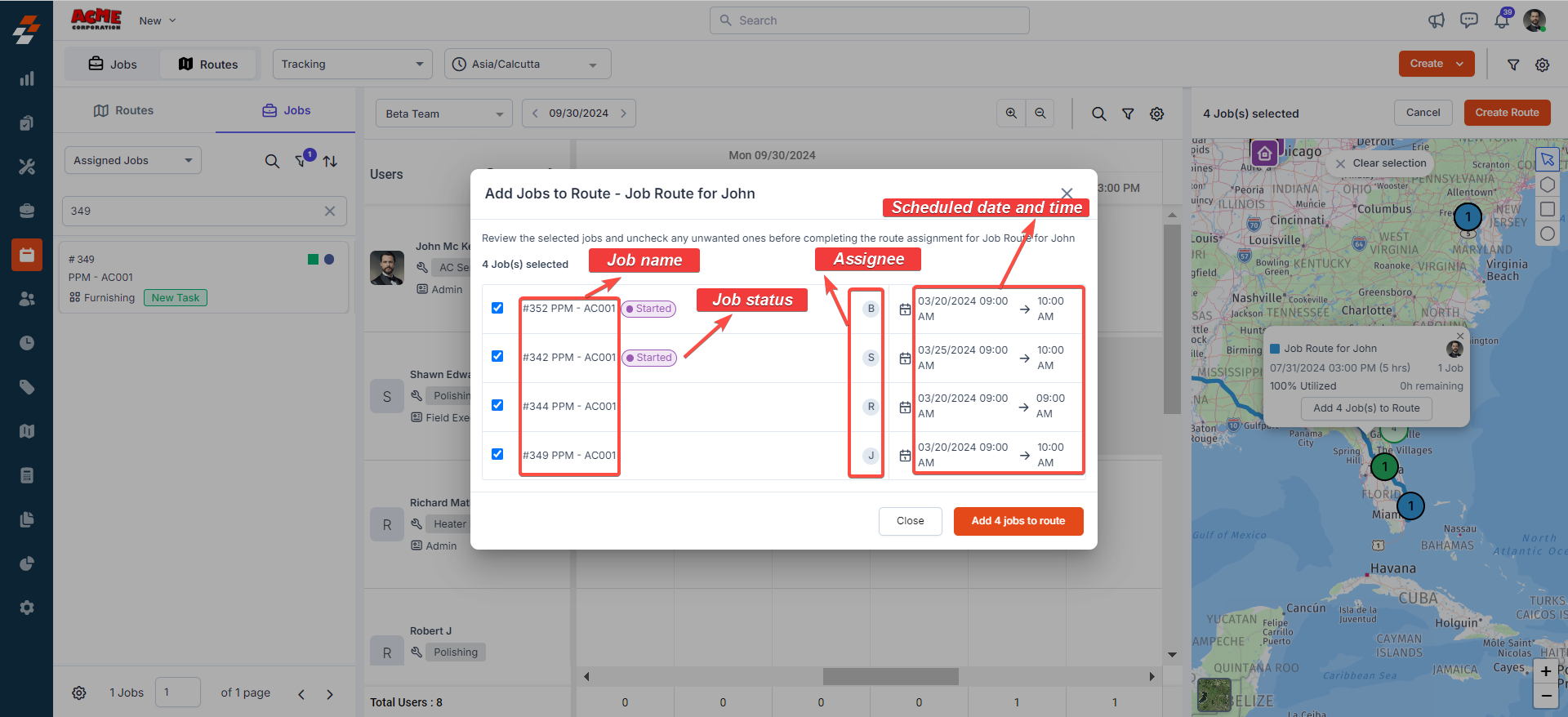Click Close button in dialog
Image resolution: width=1568 pixels, height=717 pixels.
(911, 521)
